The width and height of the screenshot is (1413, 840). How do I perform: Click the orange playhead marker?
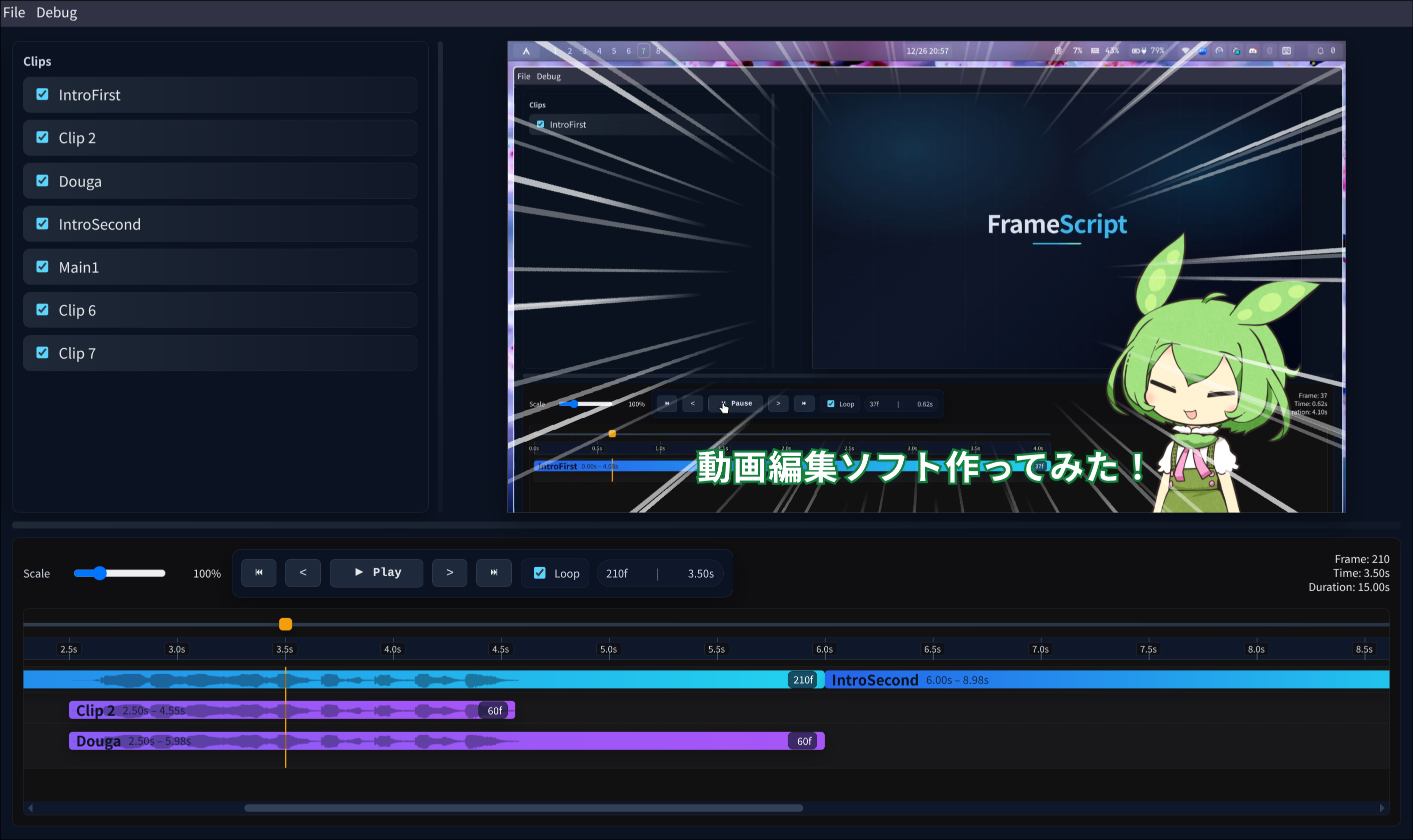coord(285,624)
